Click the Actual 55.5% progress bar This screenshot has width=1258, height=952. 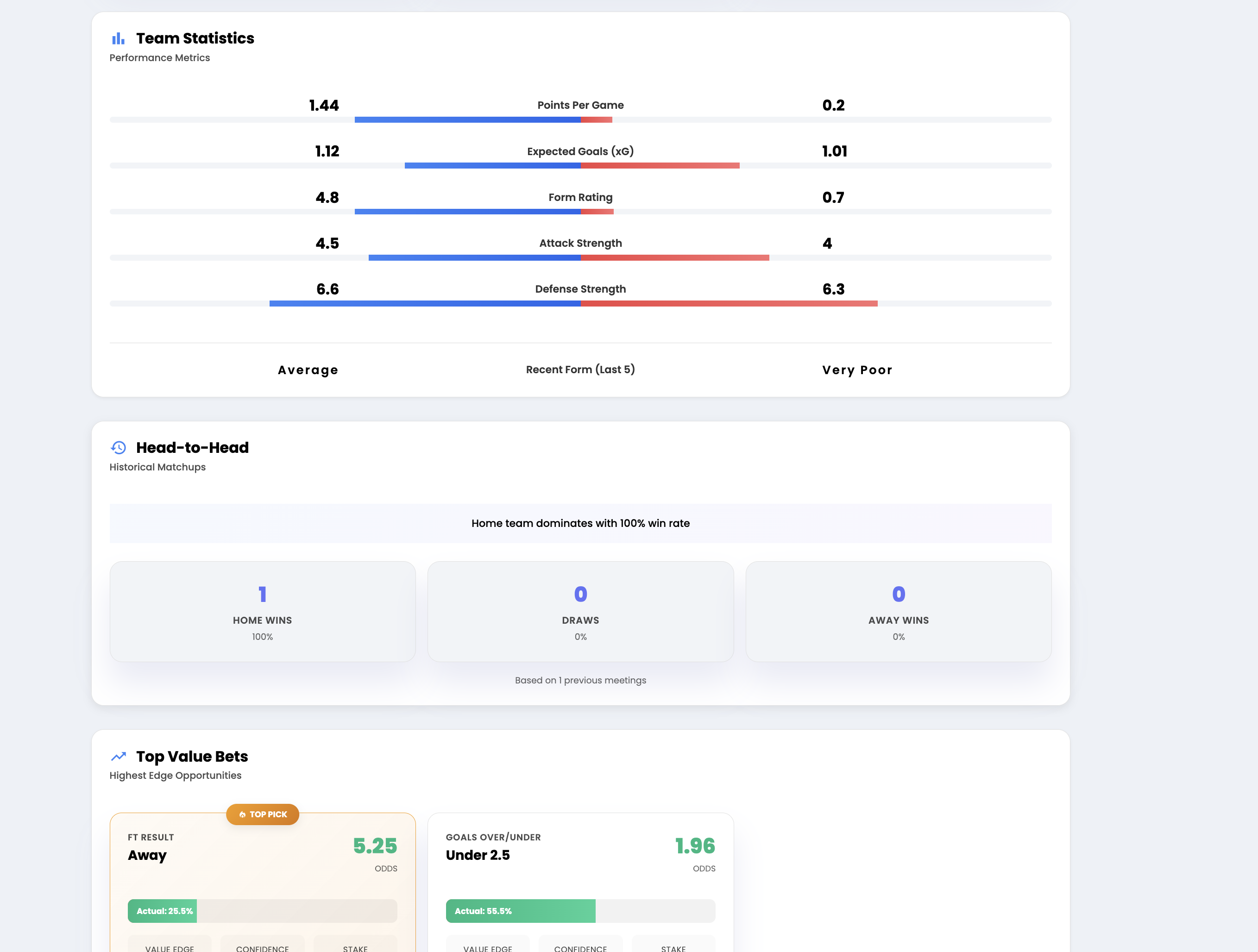[580, 911]
